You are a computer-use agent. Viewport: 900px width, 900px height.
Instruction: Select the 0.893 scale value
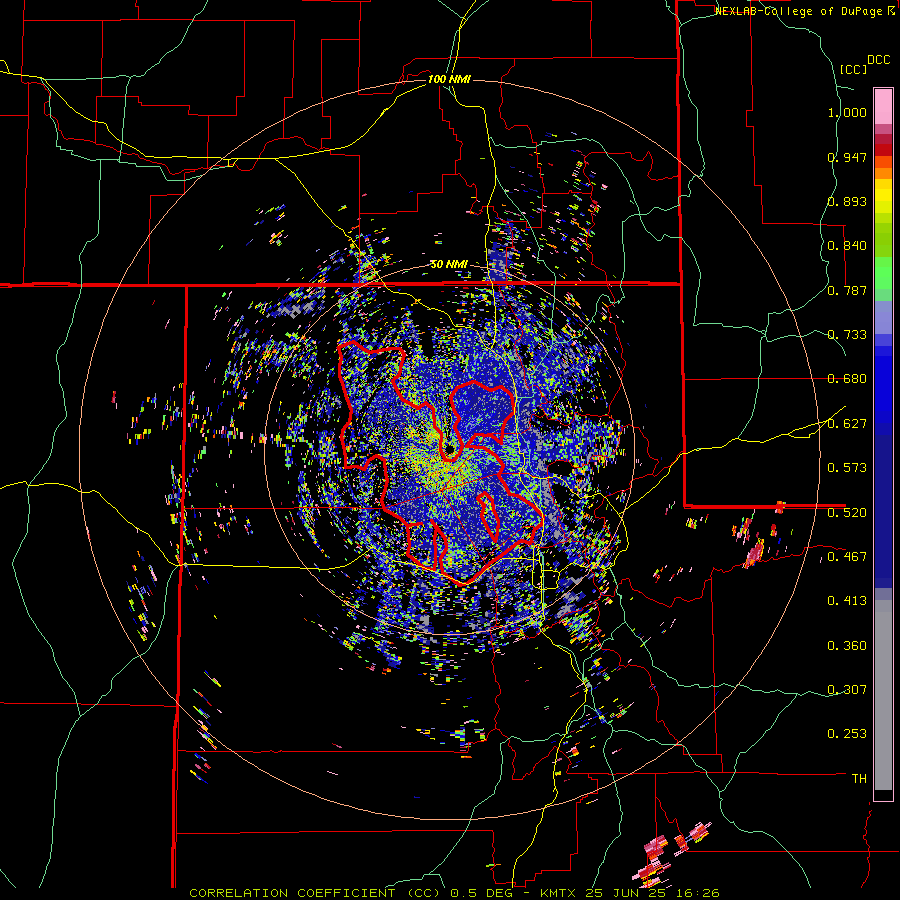tap(847, 201)
